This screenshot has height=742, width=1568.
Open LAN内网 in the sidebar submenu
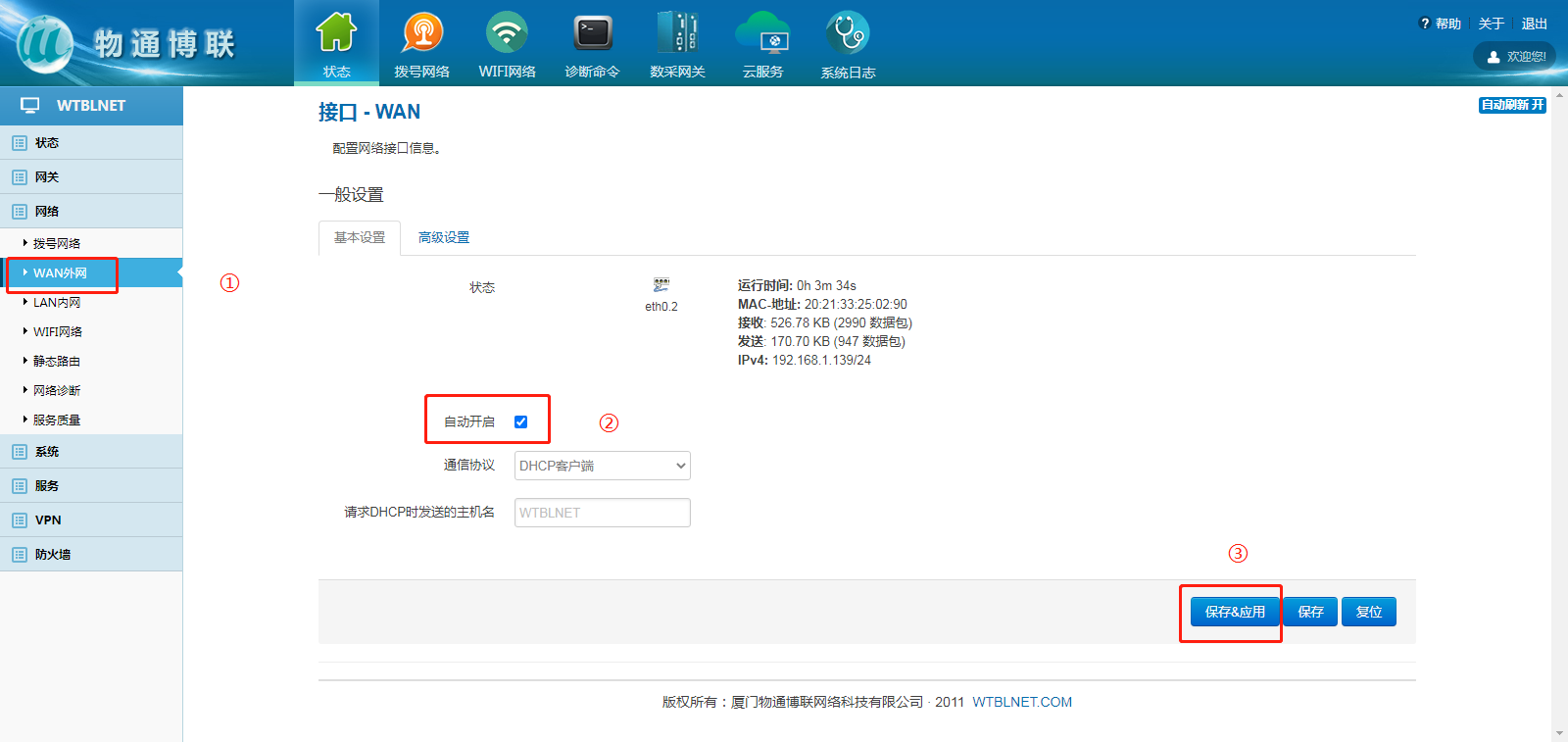pyautogui.click(x=91, y=302)
